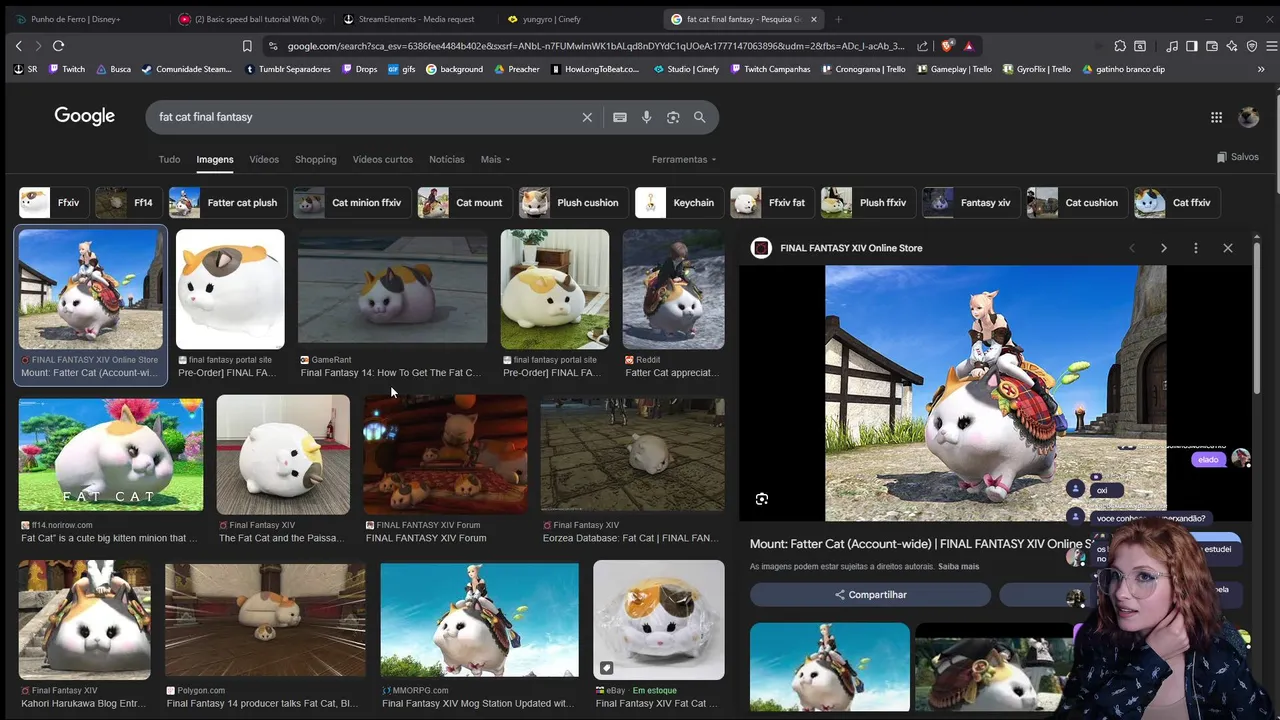This screenshot has height=720, width=1280.
Task: Open the Google apps grid
Action: click(1216, 117)
